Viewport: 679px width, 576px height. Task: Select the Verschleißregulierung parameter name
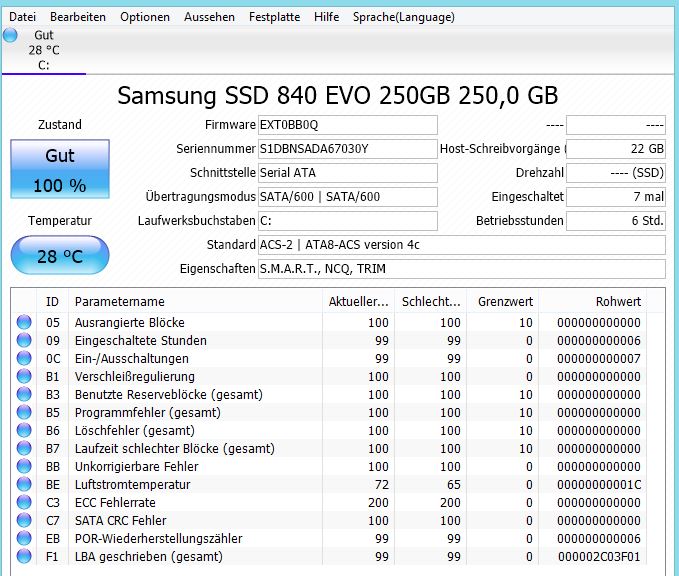pyautogui.click(x=135, y=377)
